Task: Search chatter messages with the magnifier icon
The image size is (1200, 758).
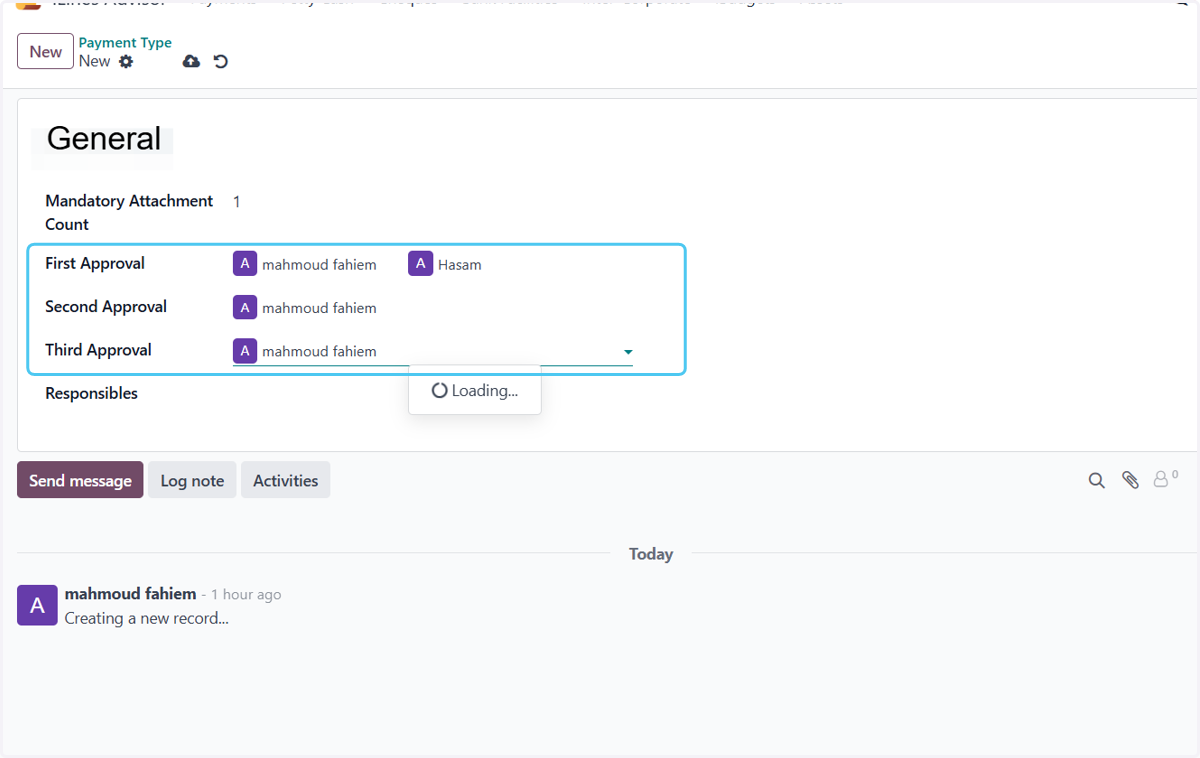Action: pos(1097,481)
